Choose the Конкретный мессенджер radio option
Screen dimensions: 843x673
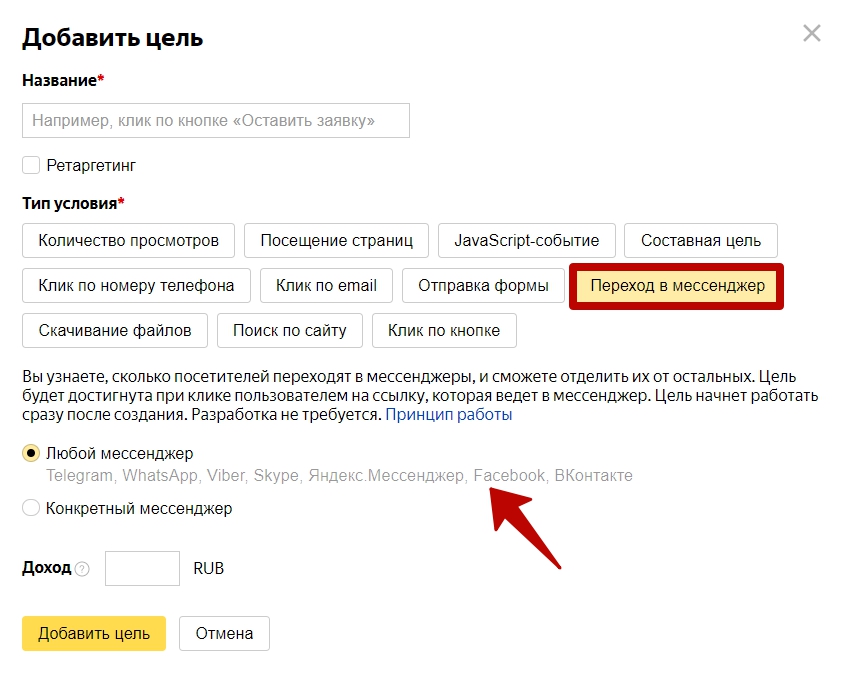coord(31,507)
